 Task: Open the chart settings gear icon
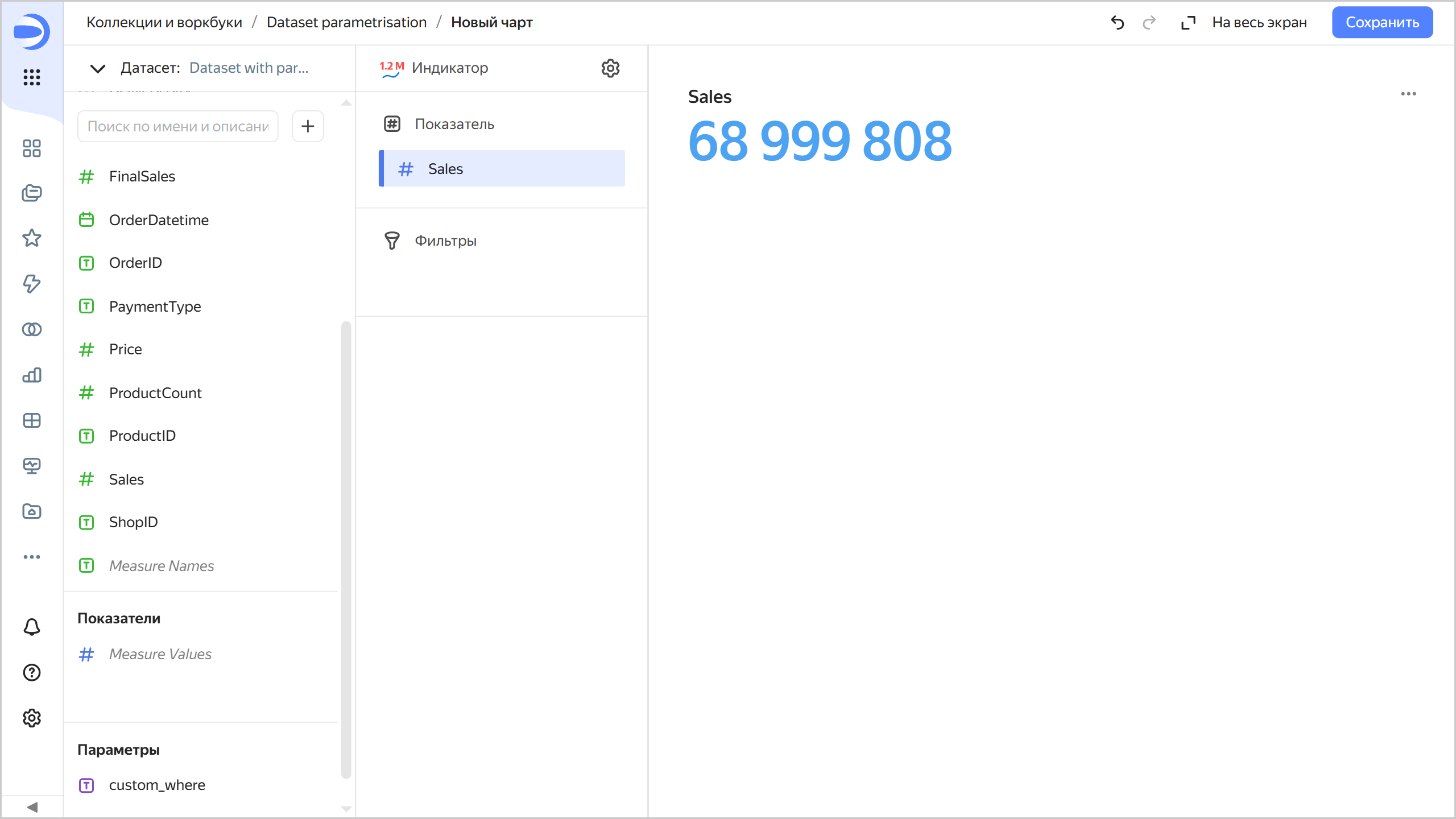point(610,68)
